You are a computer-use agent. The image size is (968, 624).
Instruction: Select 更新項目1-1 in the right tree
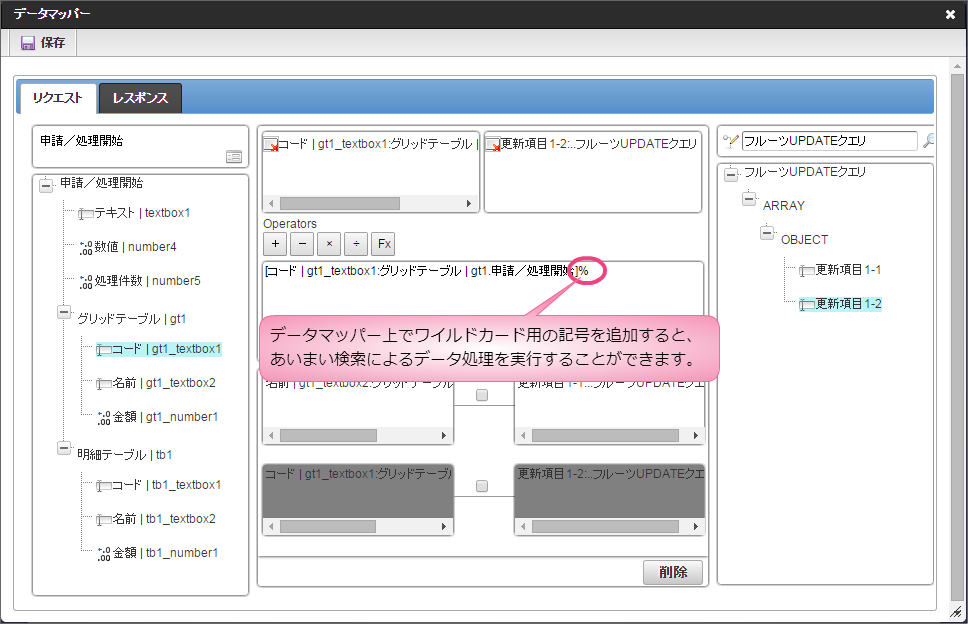tap(847, 270)
